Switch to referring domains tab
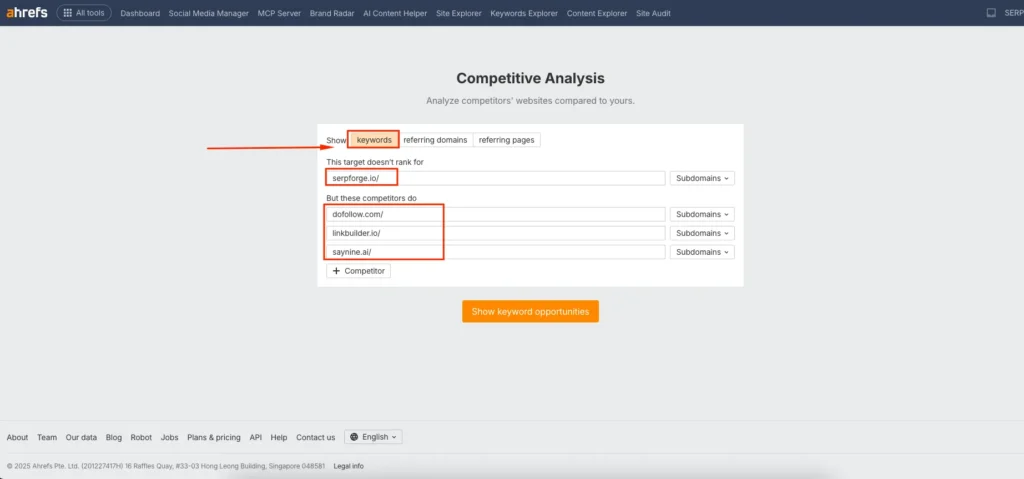Screen dimensions: 1024x479 point(436,140)
